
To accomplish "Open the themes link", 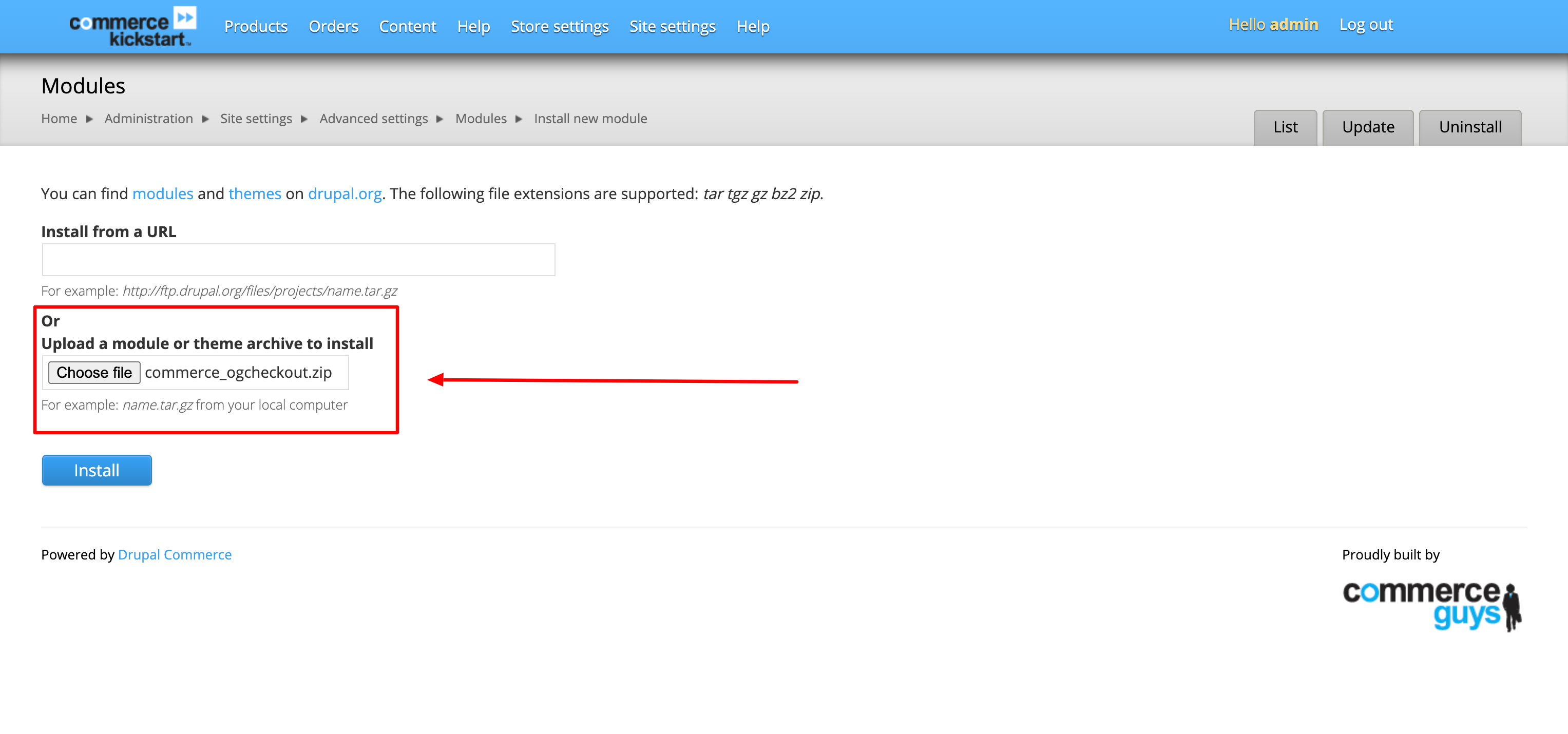I will 255,194.
